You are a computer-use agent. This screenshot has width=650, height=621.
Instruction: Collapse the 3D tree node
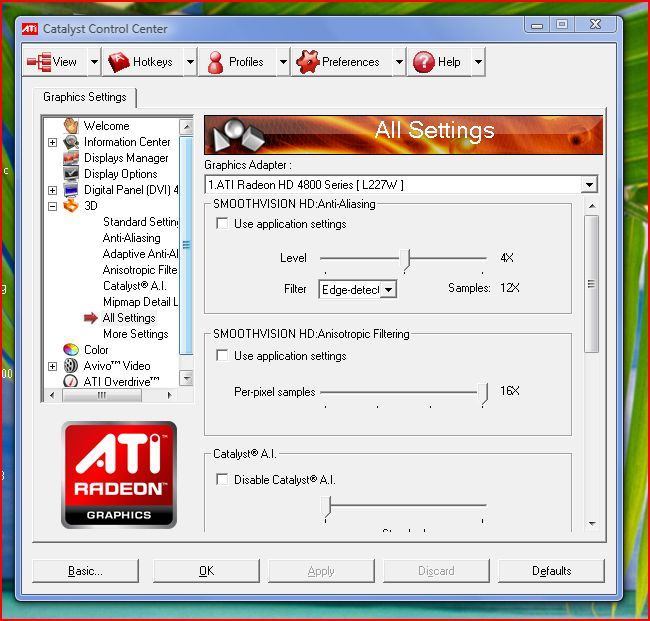52,206
